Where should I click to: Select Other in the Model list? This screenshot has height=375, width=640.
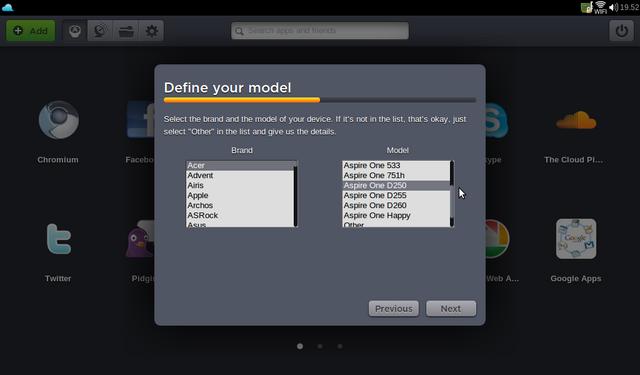pyautogui.click(x=396, y=224)
